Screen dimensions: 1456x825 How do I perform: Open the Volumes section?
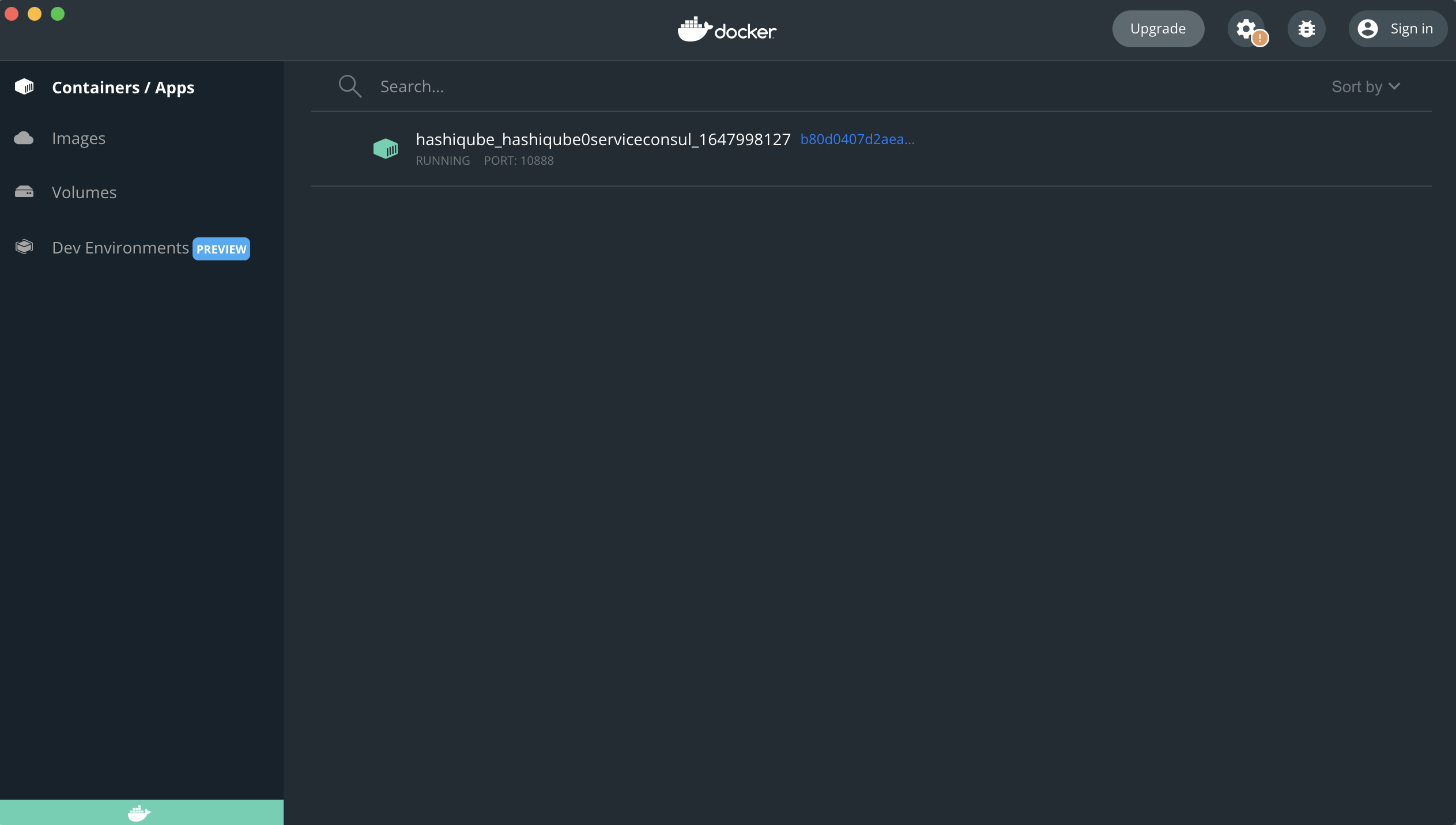84,192
